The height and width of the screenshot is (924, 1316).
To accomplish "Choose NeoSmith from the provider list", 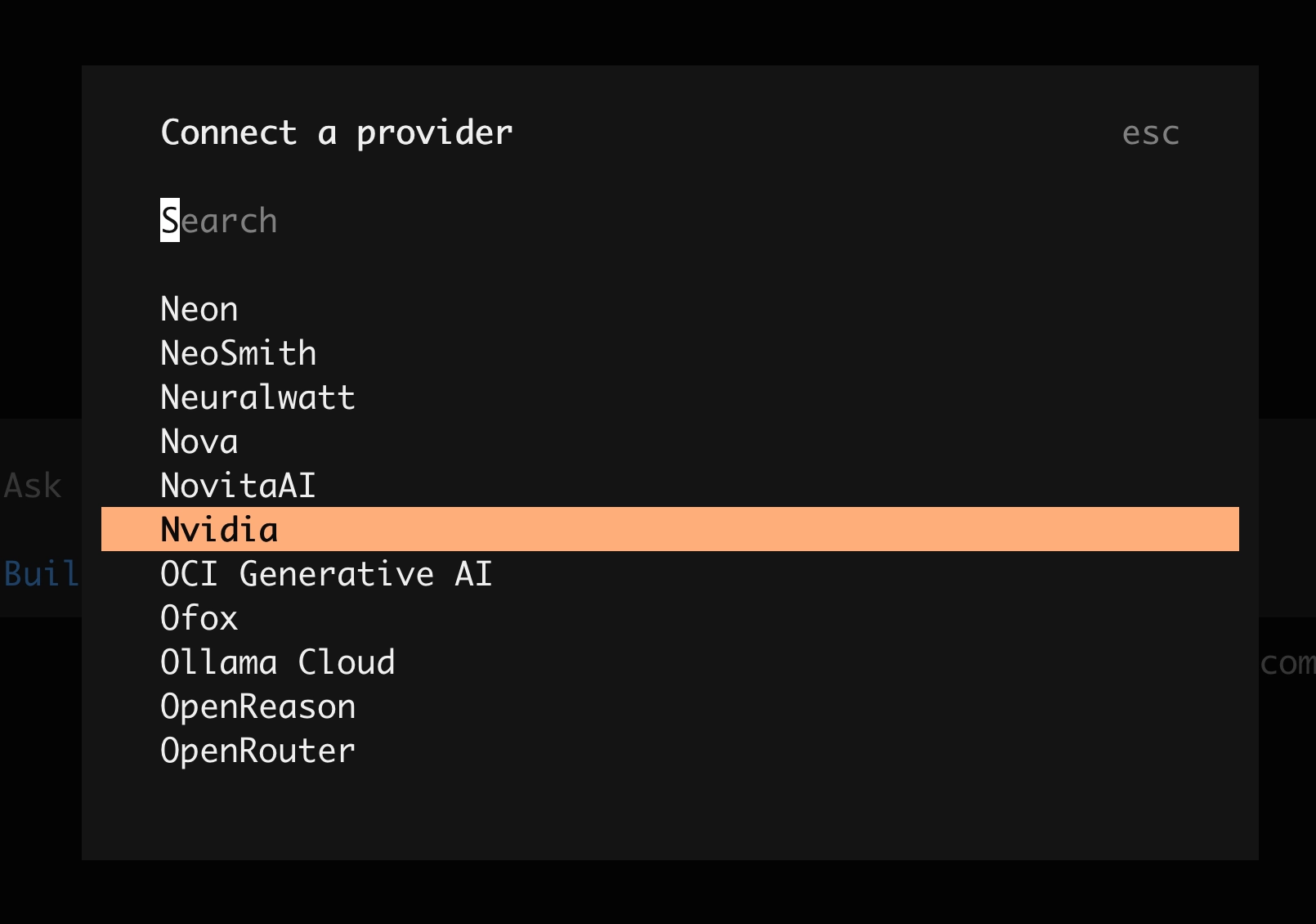I will [670, 353].
